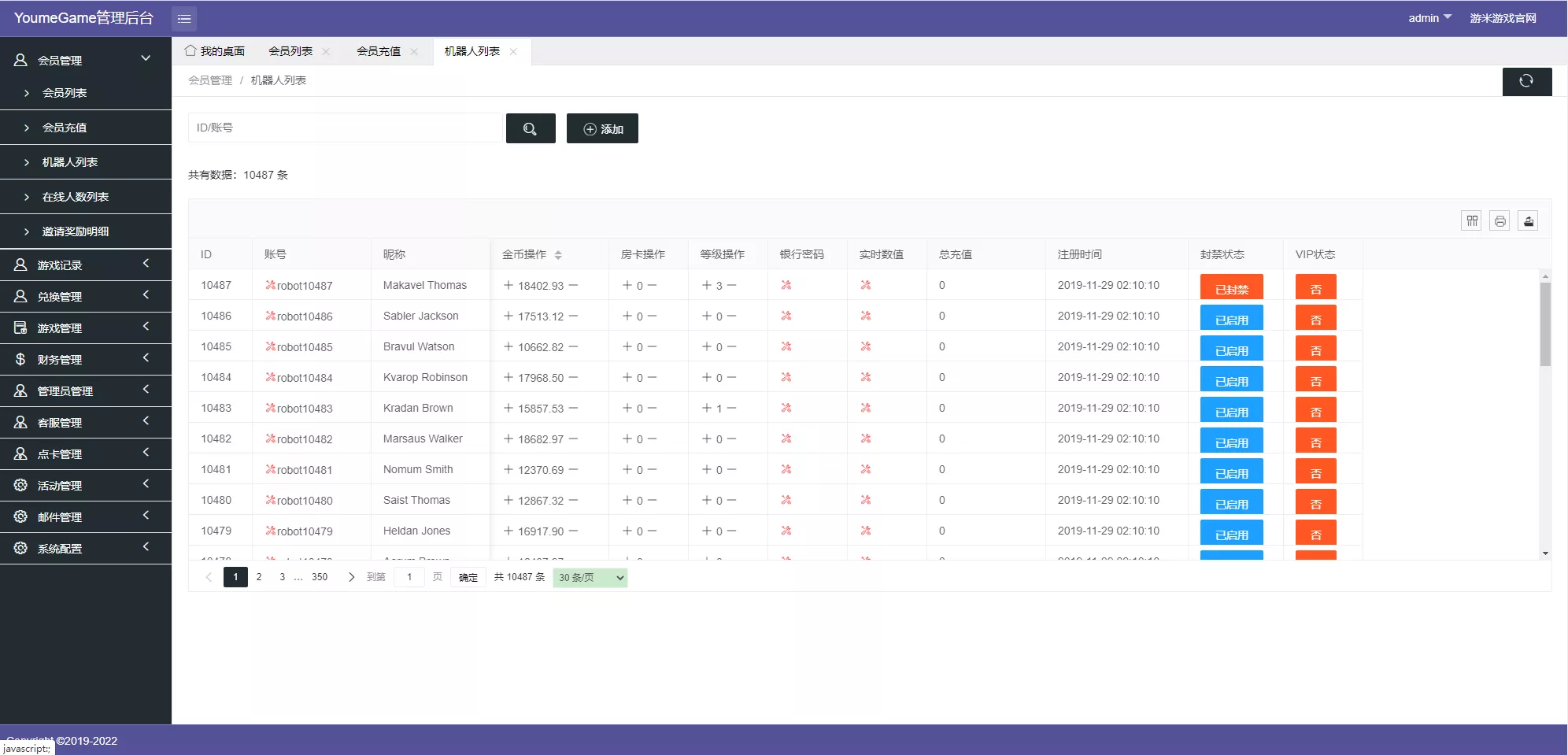Open the 30条/页 page size dropdown
The height and width of the screenshot is (755, 1568).
click(x=589, y=577)
